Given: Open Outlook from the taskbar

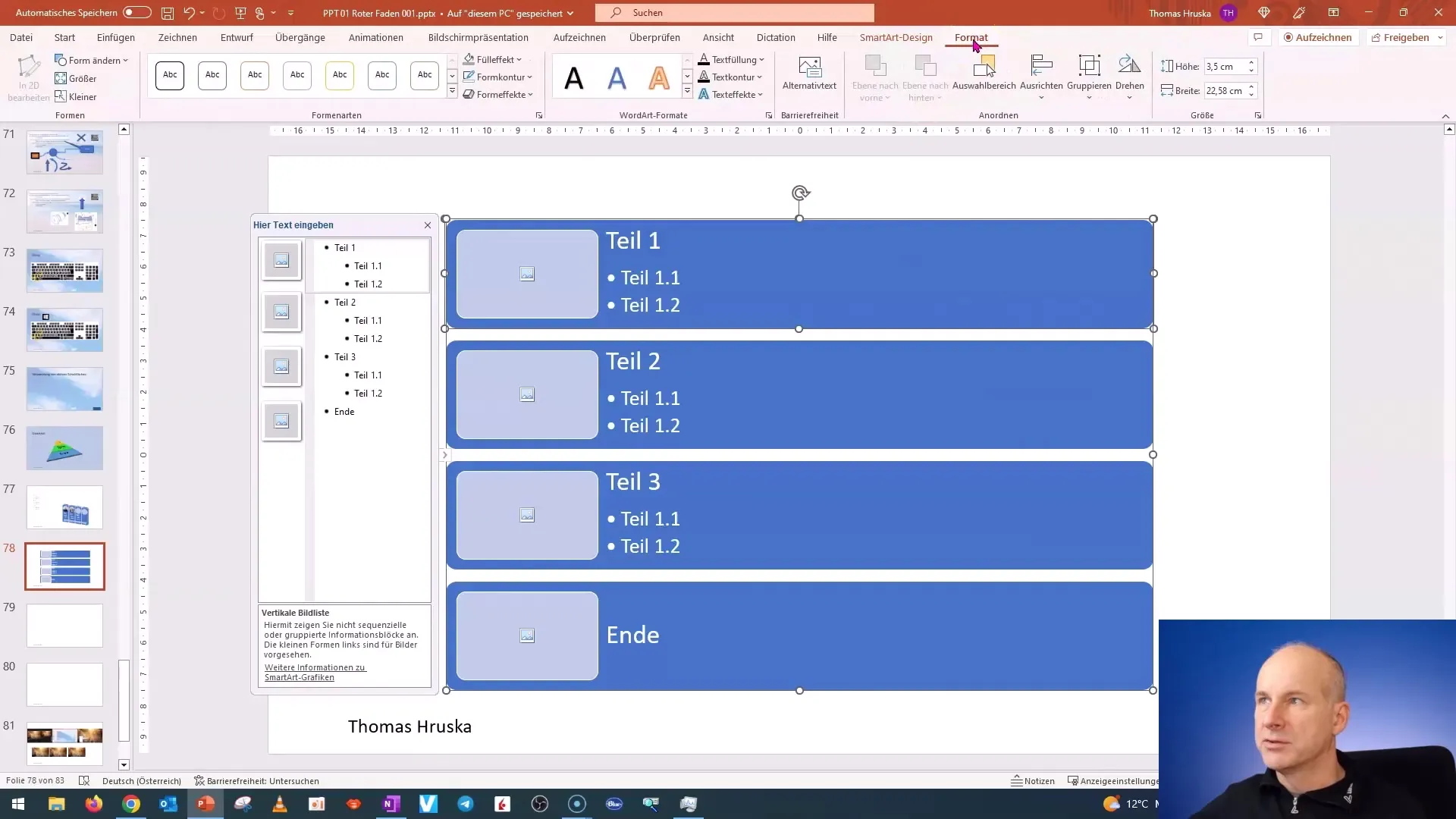Looking at the screenshot, I should tap(168, 804).
